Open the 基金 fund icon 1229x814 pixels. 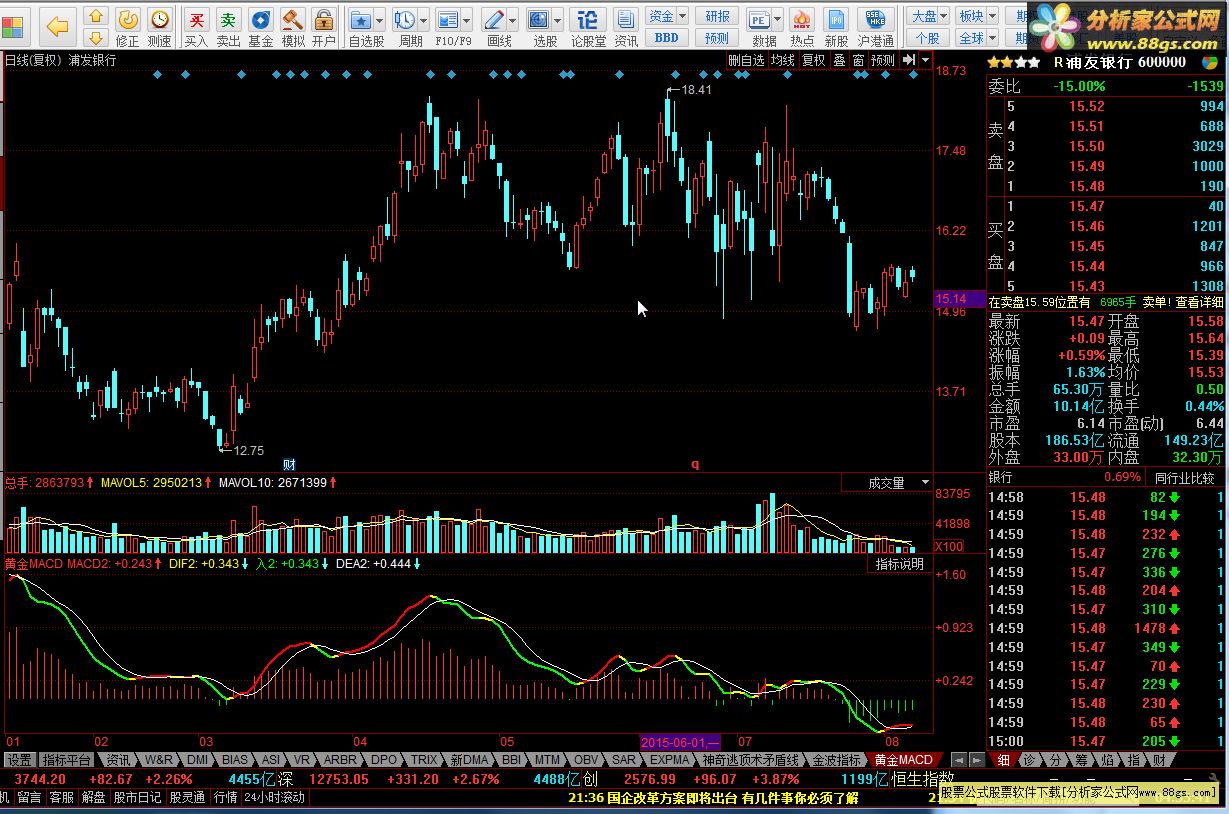(261, 27)
